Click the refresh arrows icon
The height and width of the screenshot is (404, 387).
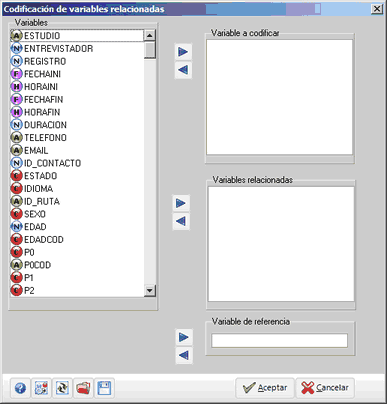click(62, 388)
